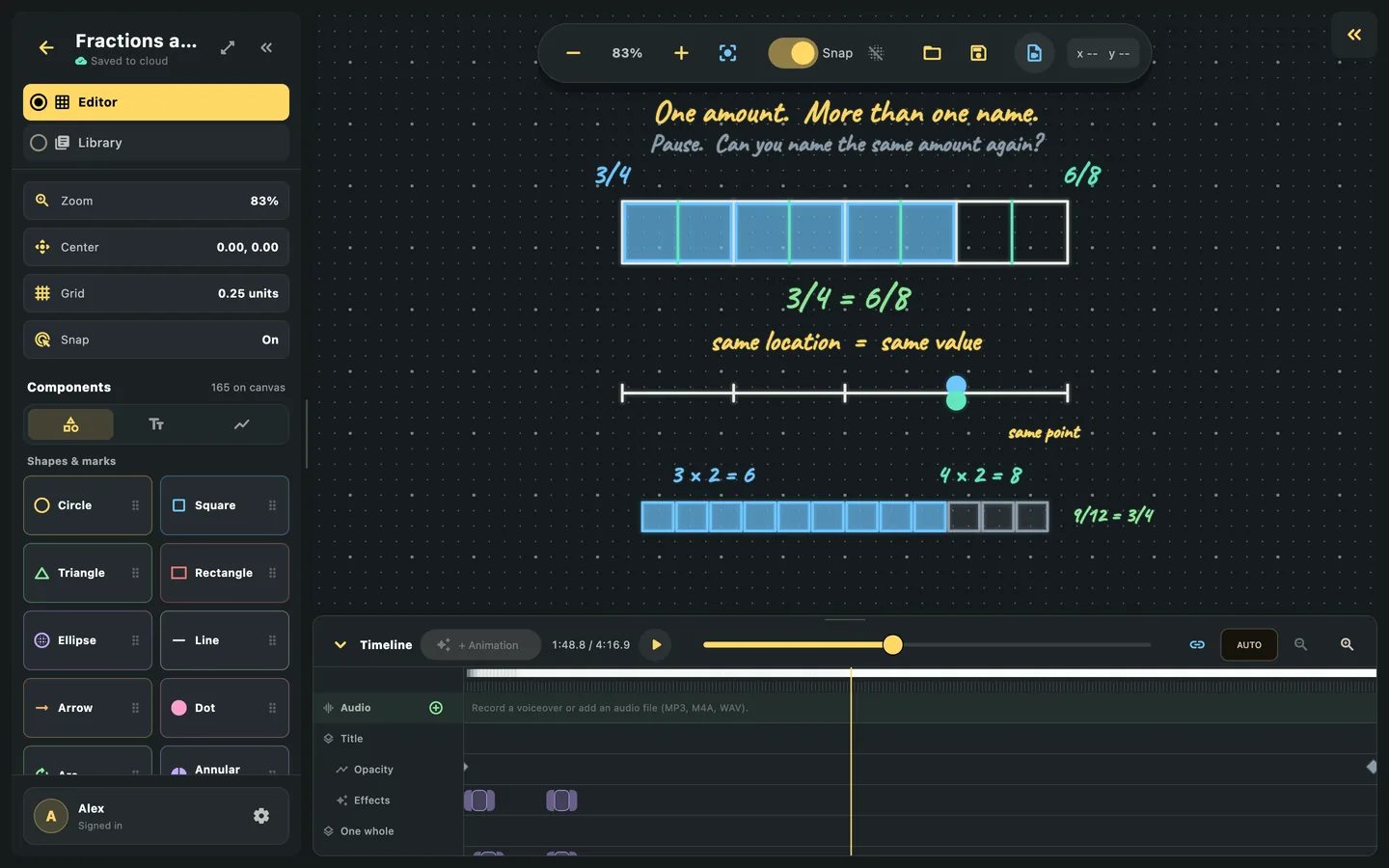Add an Arrow component

point(88,708)
